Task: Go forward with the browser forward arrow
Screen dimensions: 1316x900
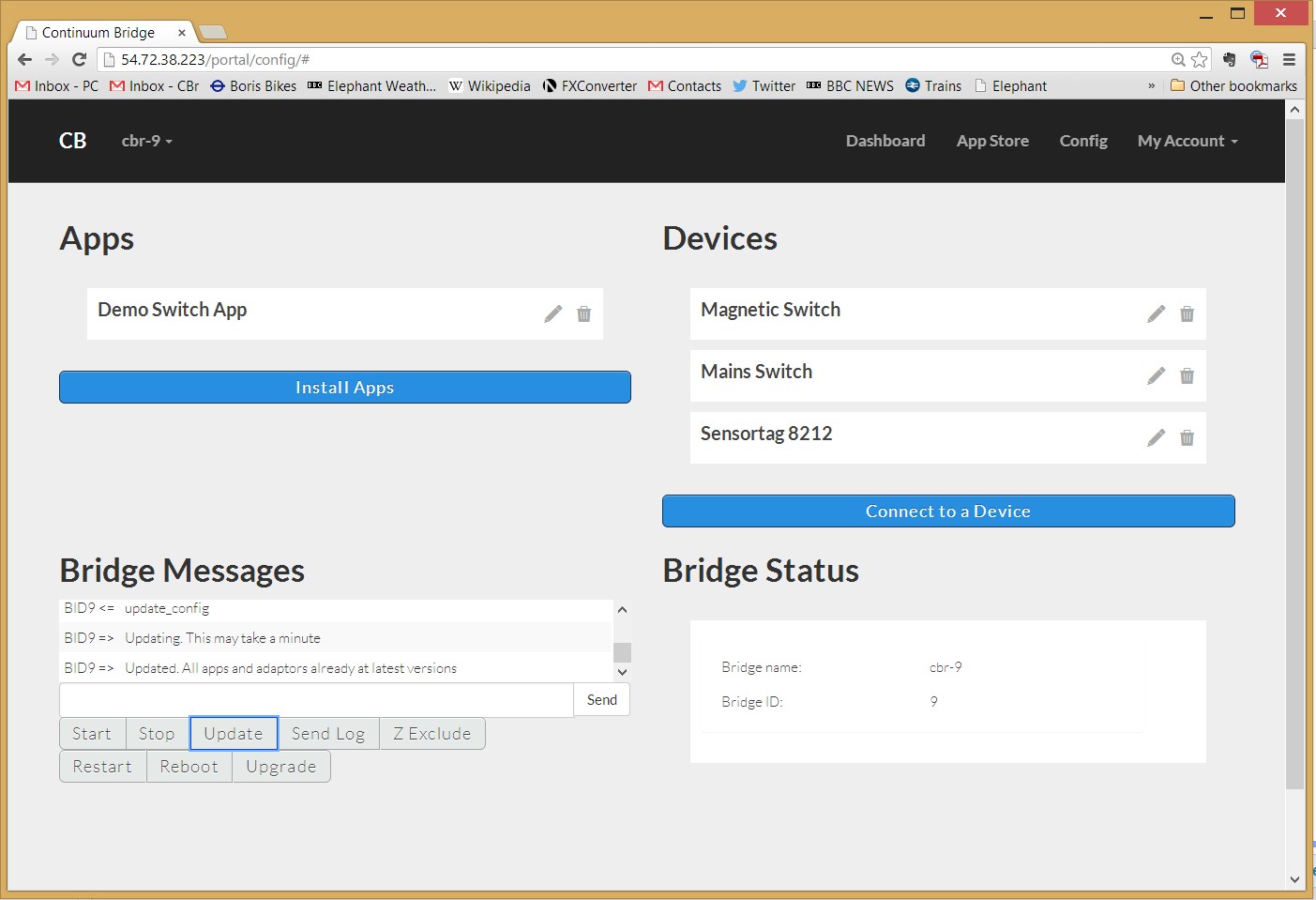Action: point(52,59)
